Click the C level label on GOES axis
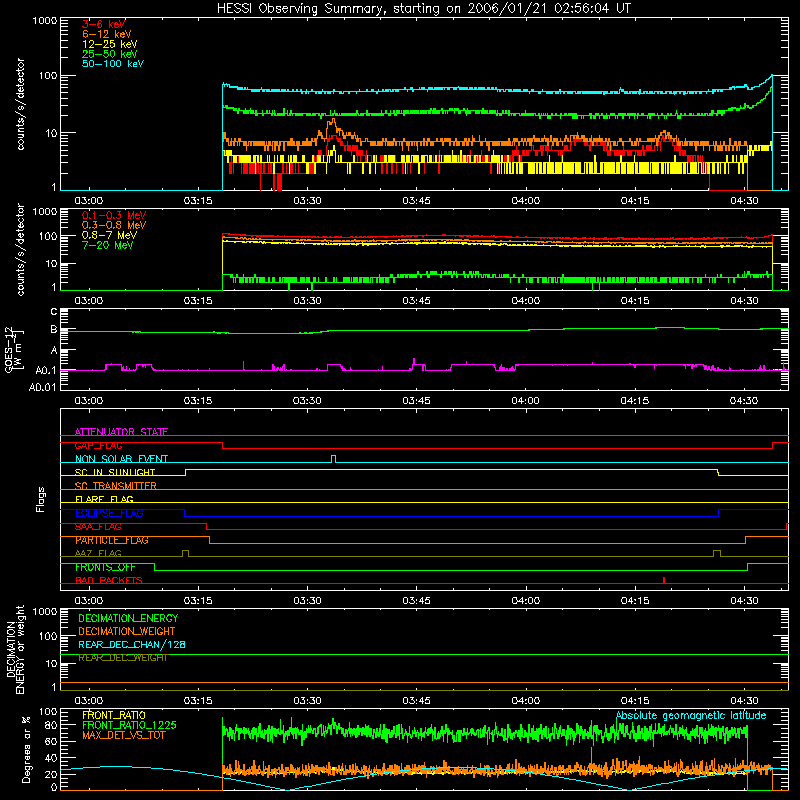The width and height of the screenshot is (800, 800). 54,312
